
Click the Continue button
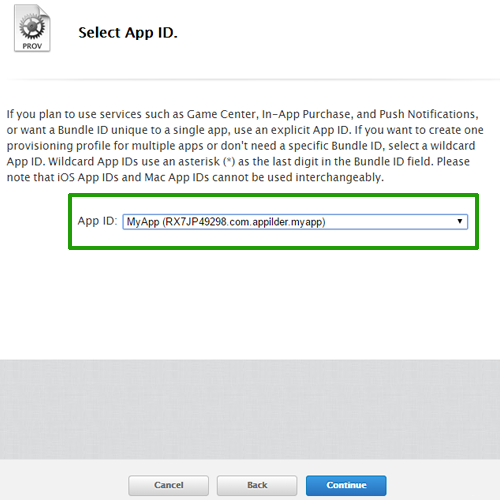click(346, 485)
